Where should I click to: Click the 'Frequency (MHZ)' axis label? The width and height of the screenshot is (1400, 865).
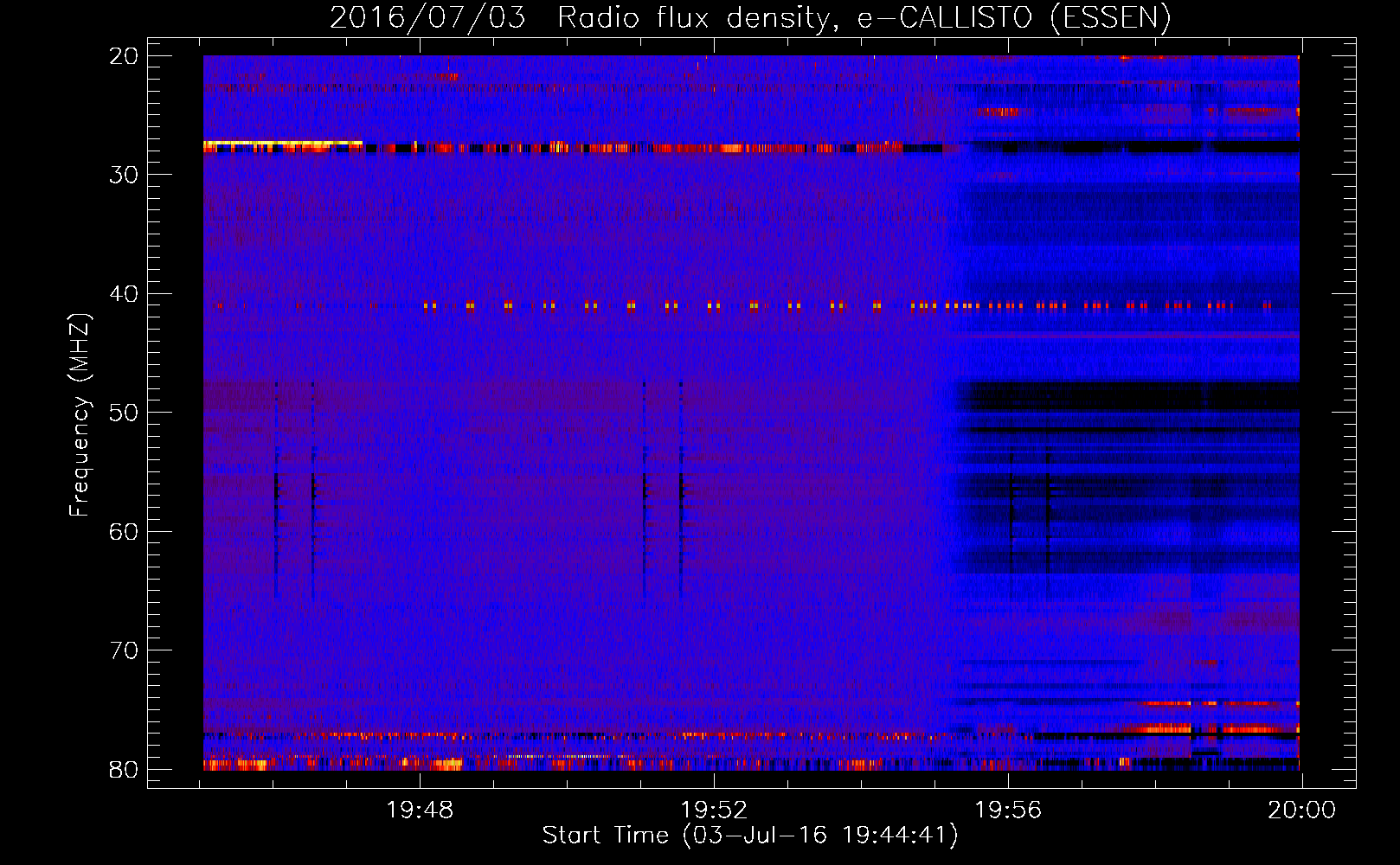pos(80,415)
